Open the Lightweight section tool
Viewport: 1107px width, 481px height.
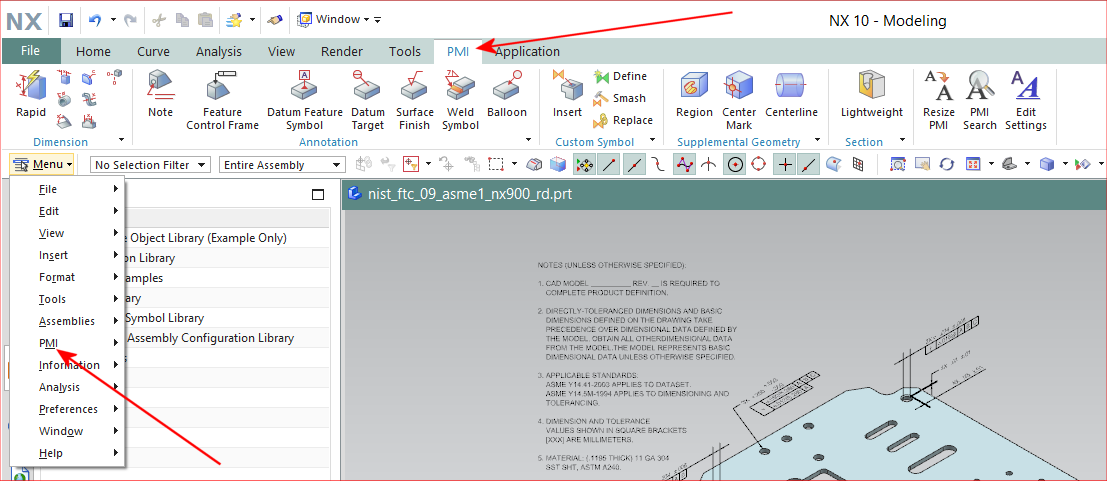(872, 94)
